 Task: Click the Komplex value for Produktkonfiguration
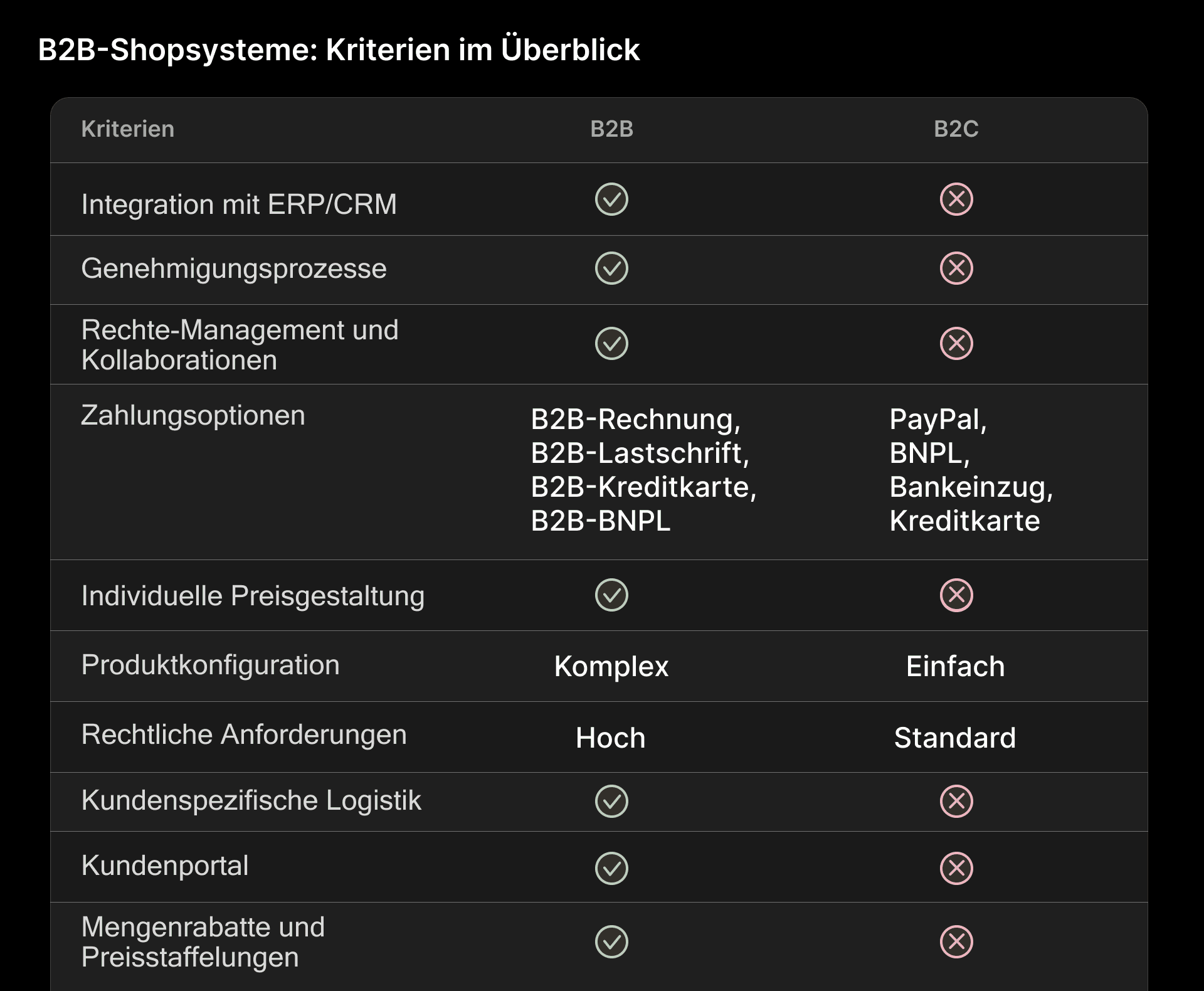point(611,666)
